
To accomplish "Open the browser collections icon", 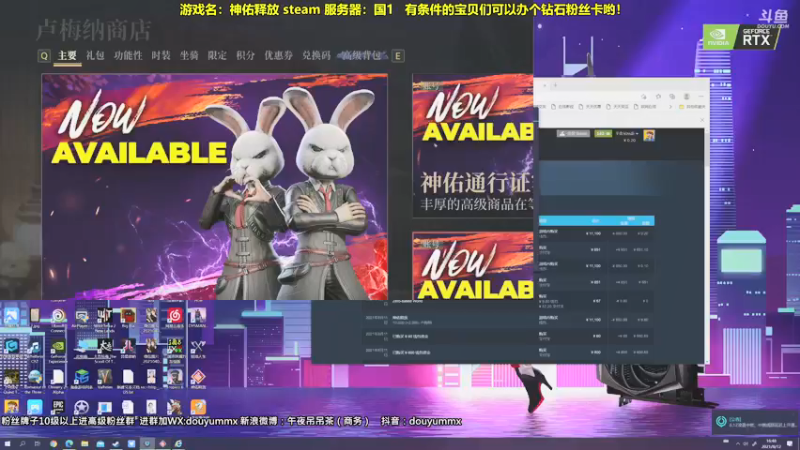I will [672, 96].
